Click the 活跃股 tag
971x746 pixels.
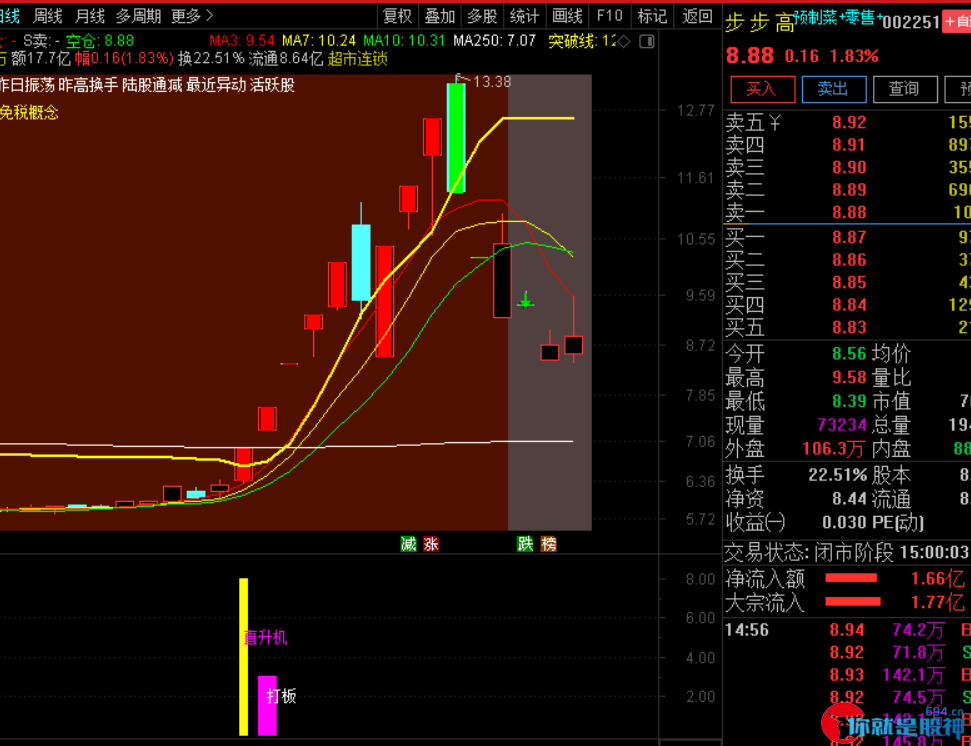[x=272, y=85]
